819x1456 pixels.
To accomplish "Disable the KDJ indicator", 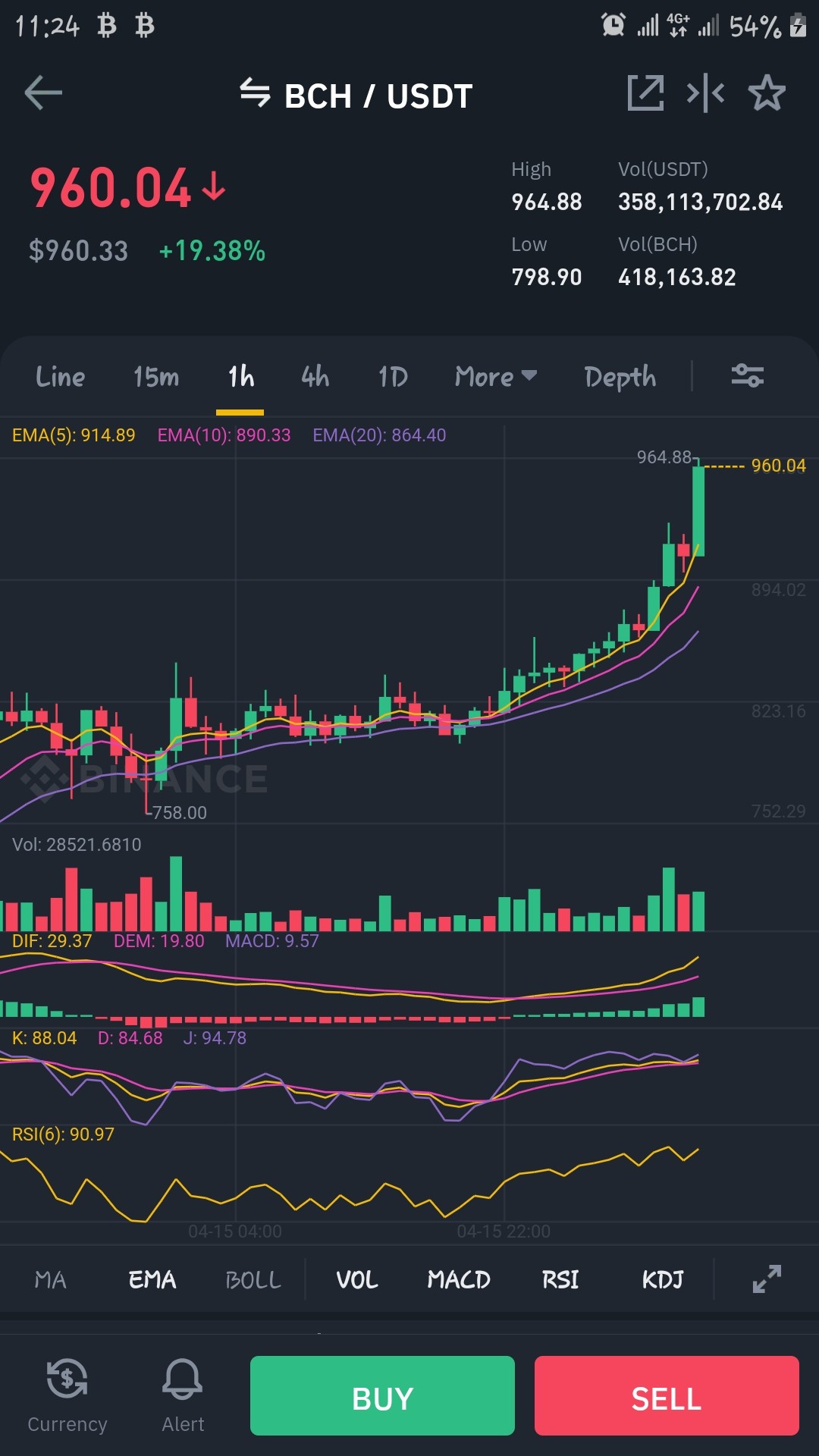I will click(x=663, y=1280).
